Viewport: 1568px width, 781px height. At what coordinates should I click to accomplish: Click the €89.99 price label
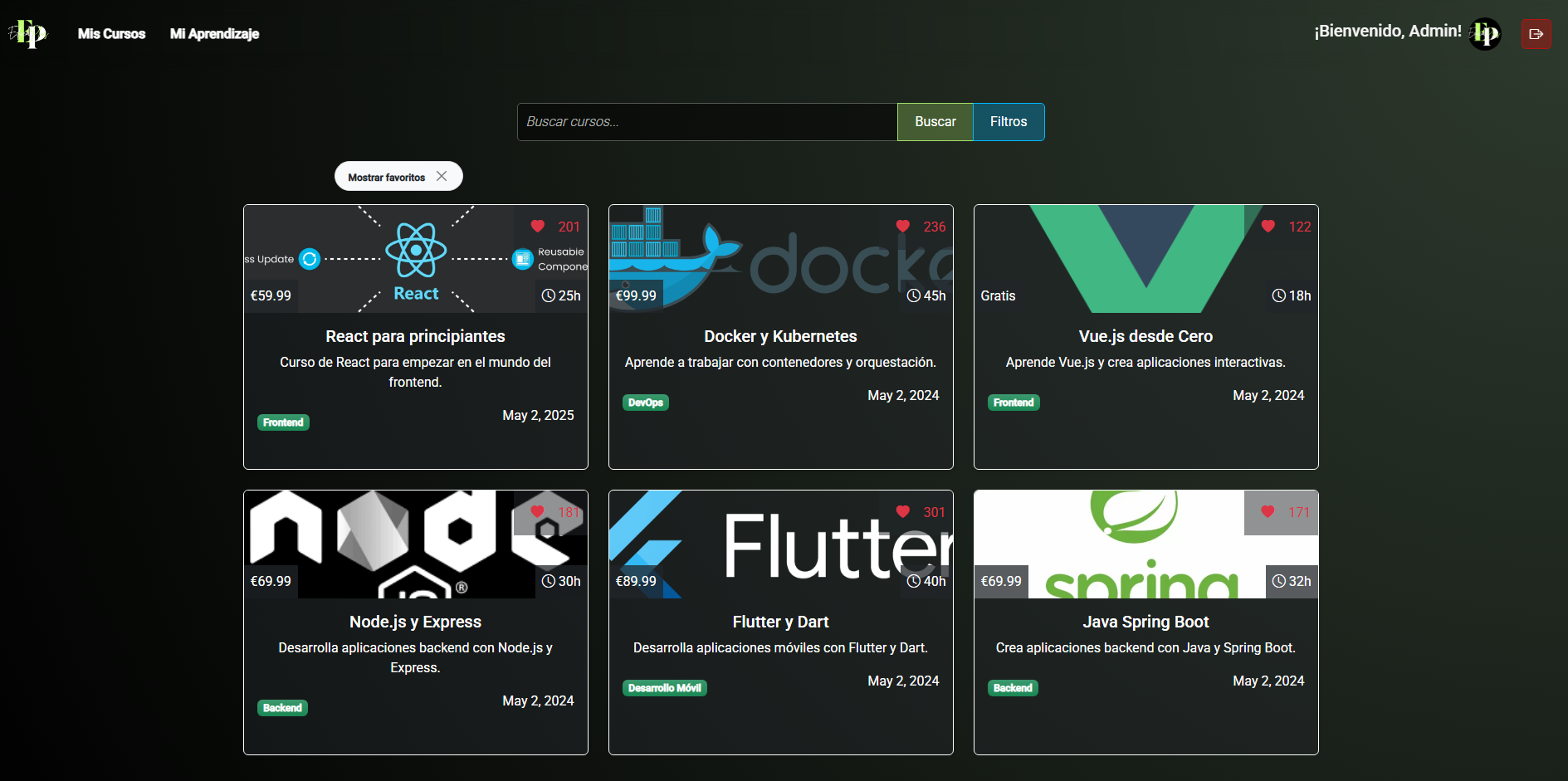[636, 581]
